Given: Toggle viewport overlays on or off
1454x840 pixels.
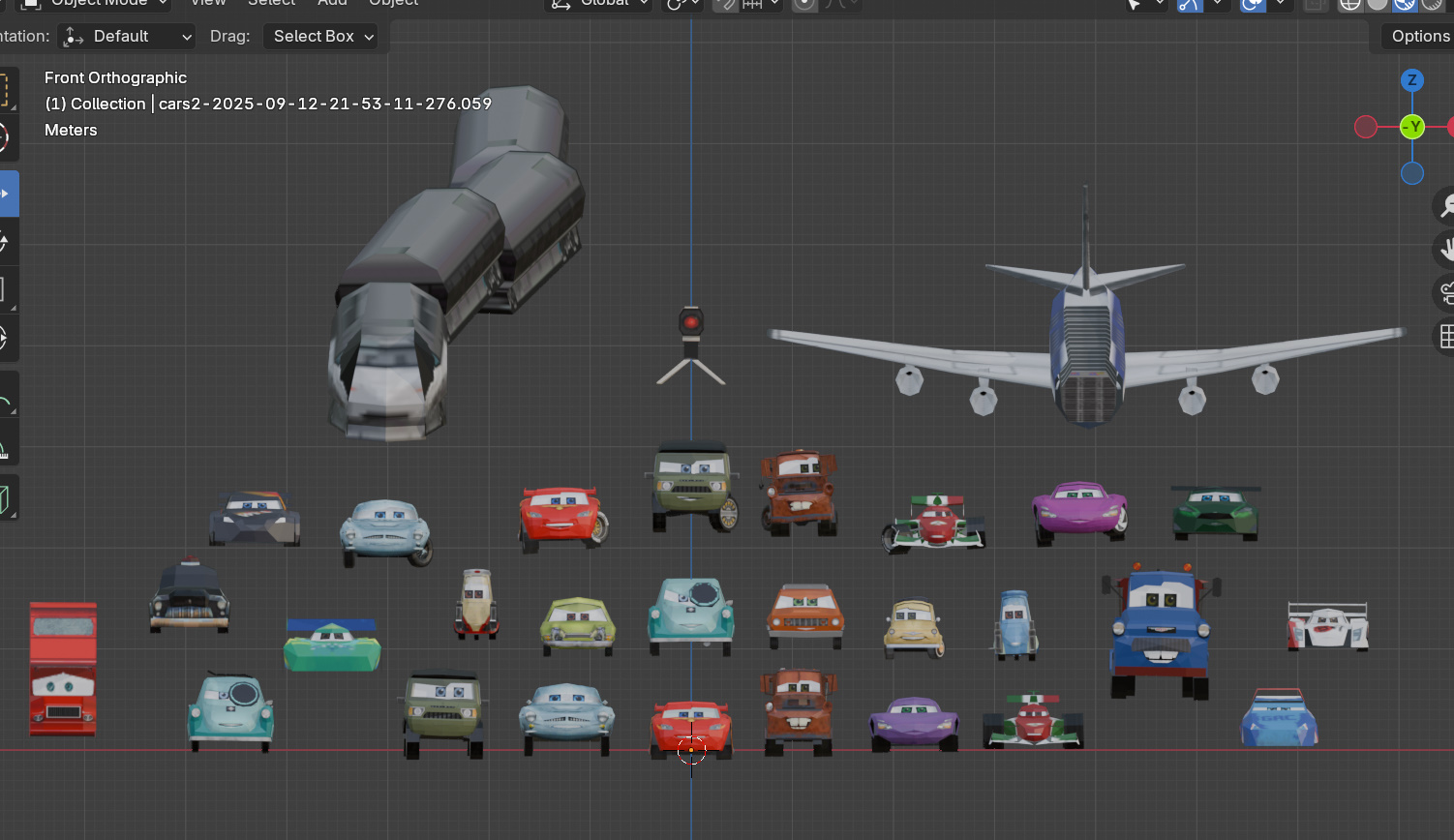Looking at the screenshot, I should coord(1253,4).
